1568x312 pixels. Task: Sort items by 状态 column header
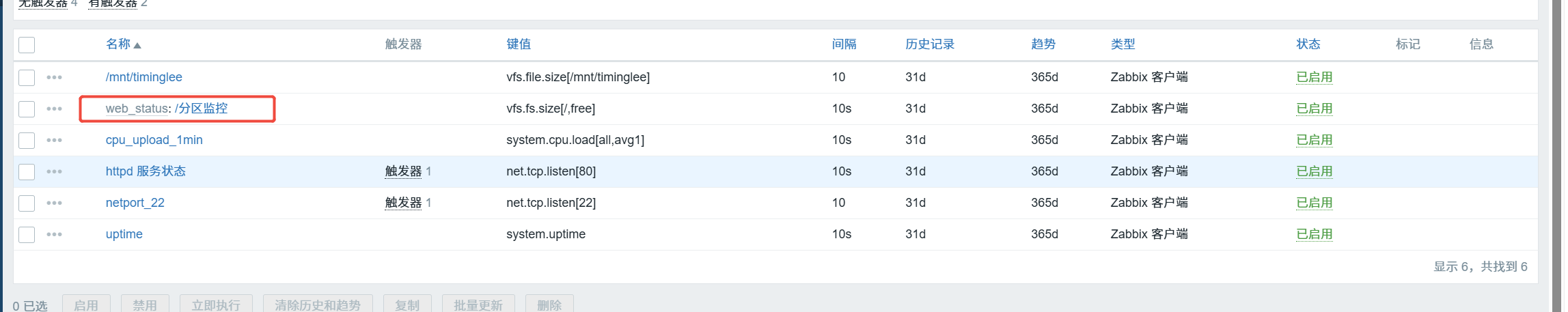[x=1308, y=44]
